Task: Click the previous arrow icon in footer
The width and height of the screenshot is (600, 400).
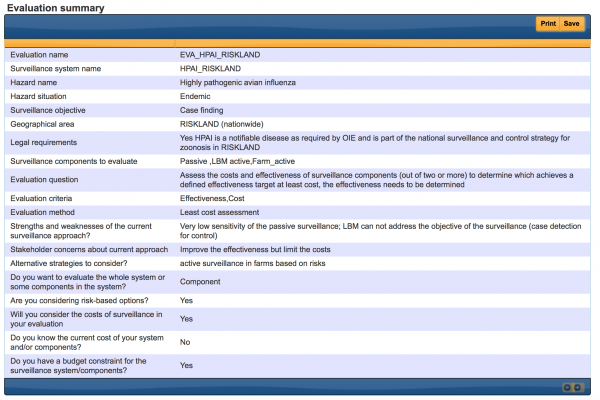Action: (567, 386)
